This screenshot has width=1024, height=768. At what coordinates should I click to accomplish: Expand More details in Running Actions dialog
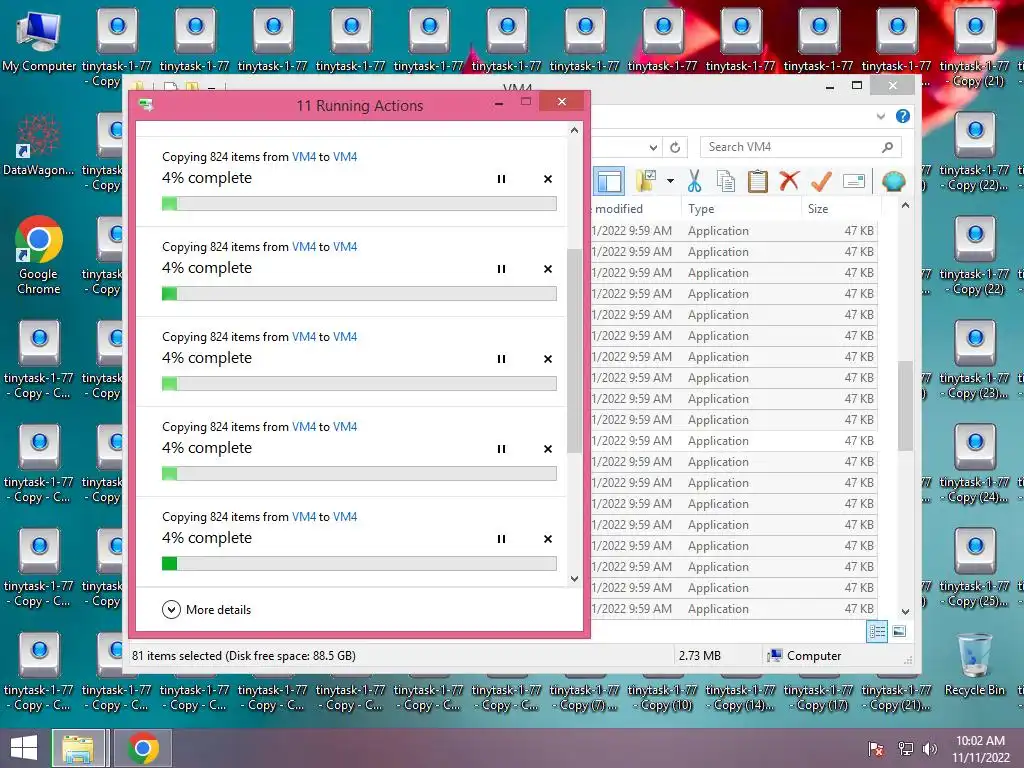(x=206, y=609)
